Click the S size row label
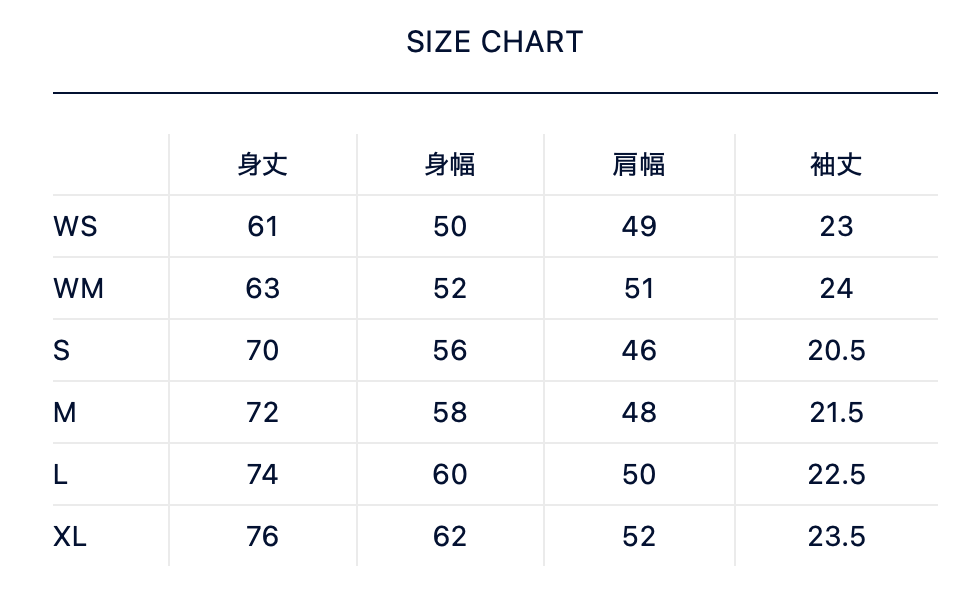Screen dimensions: 964x598 (x=62, y=351)
